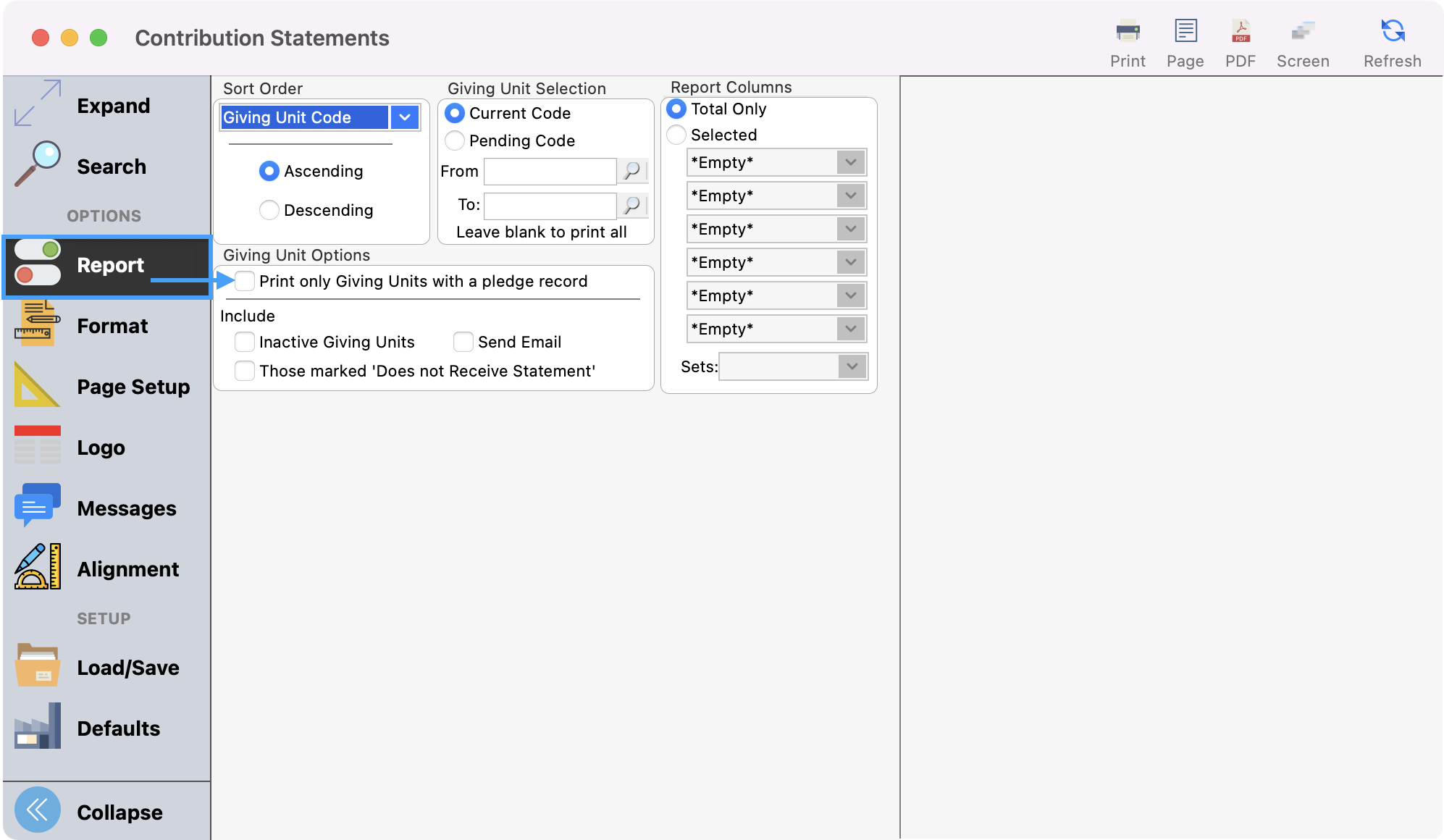Click the Refresh icon
Viewport: 1444px width, 840px height.
click(1392, 32)
